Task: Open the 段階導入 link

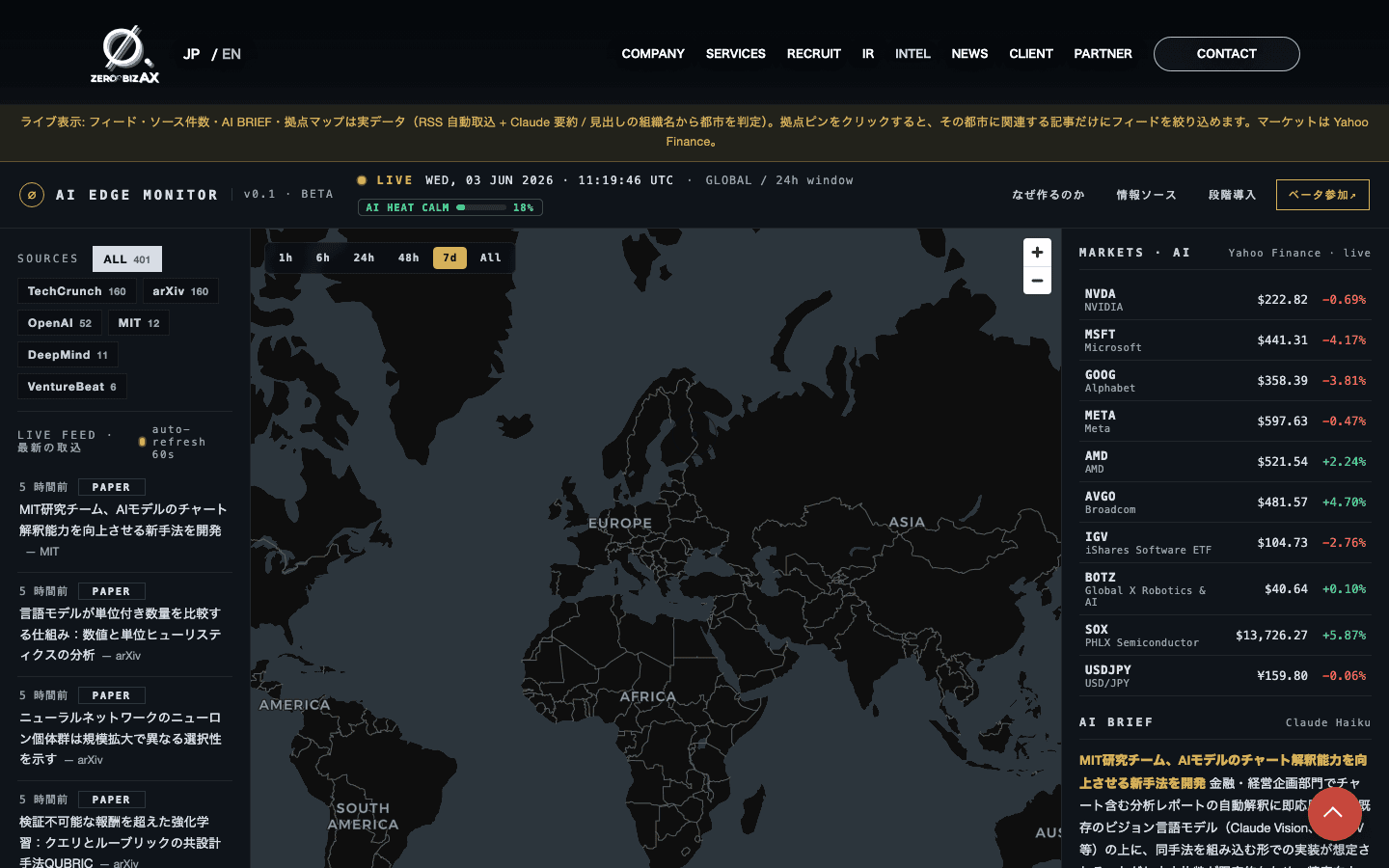Action: pos(1233,195)
